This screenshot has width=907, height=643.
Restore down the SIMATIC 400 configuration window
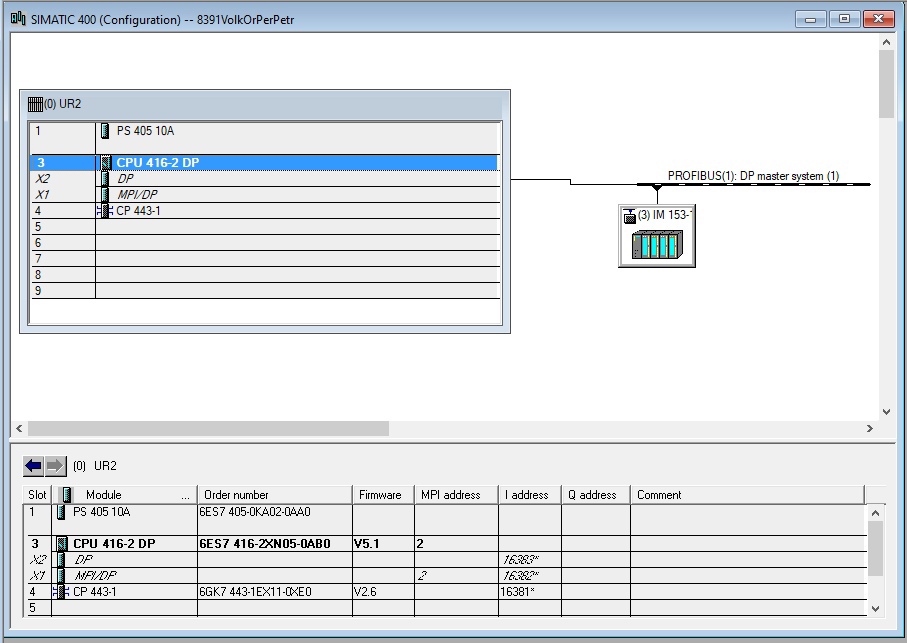pos(844,19)
